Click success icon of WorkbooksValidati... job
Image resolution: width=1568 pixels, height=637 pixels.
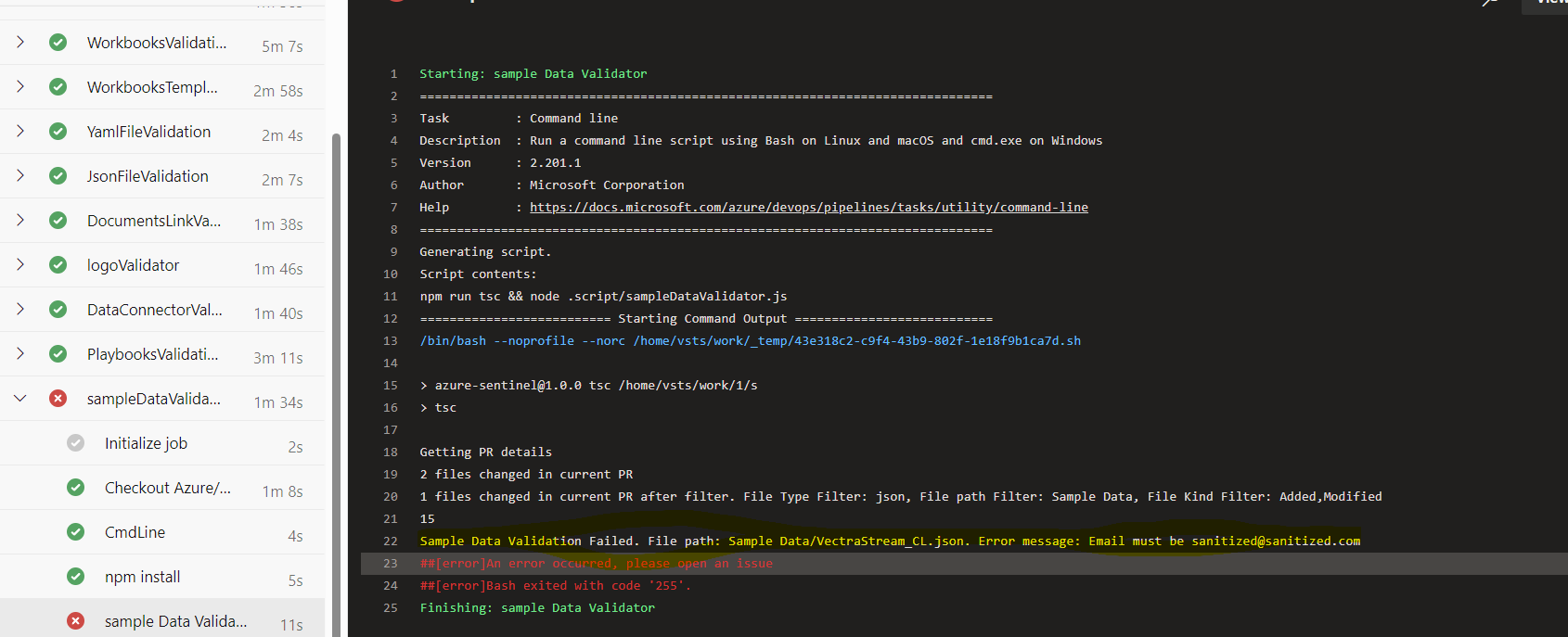coord(58,42)
